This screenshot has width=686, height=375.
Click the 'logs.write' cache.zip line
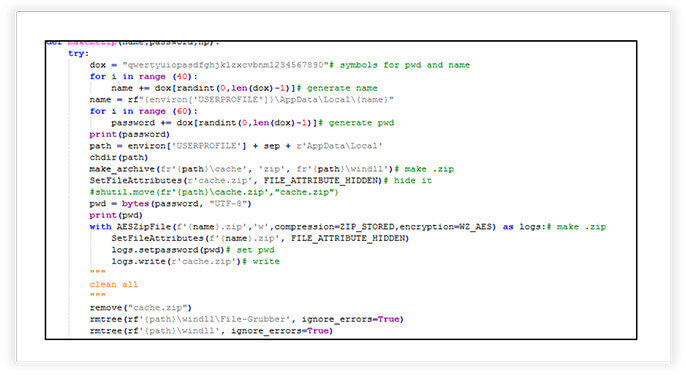(x=196, y=262)
